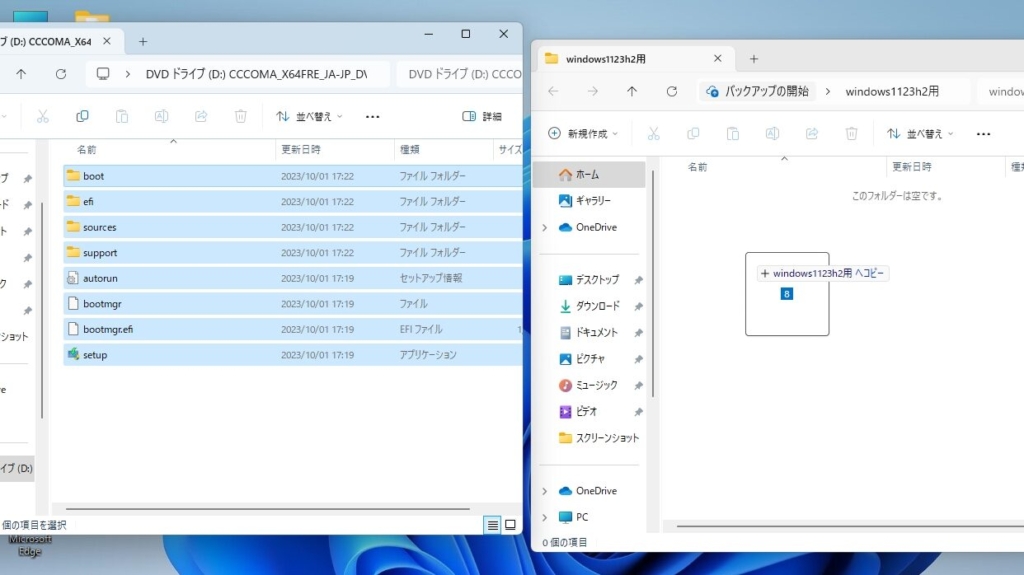
Task: Click Copy icon in windows1123h2用 toolbar
Action: click(693, 133)
